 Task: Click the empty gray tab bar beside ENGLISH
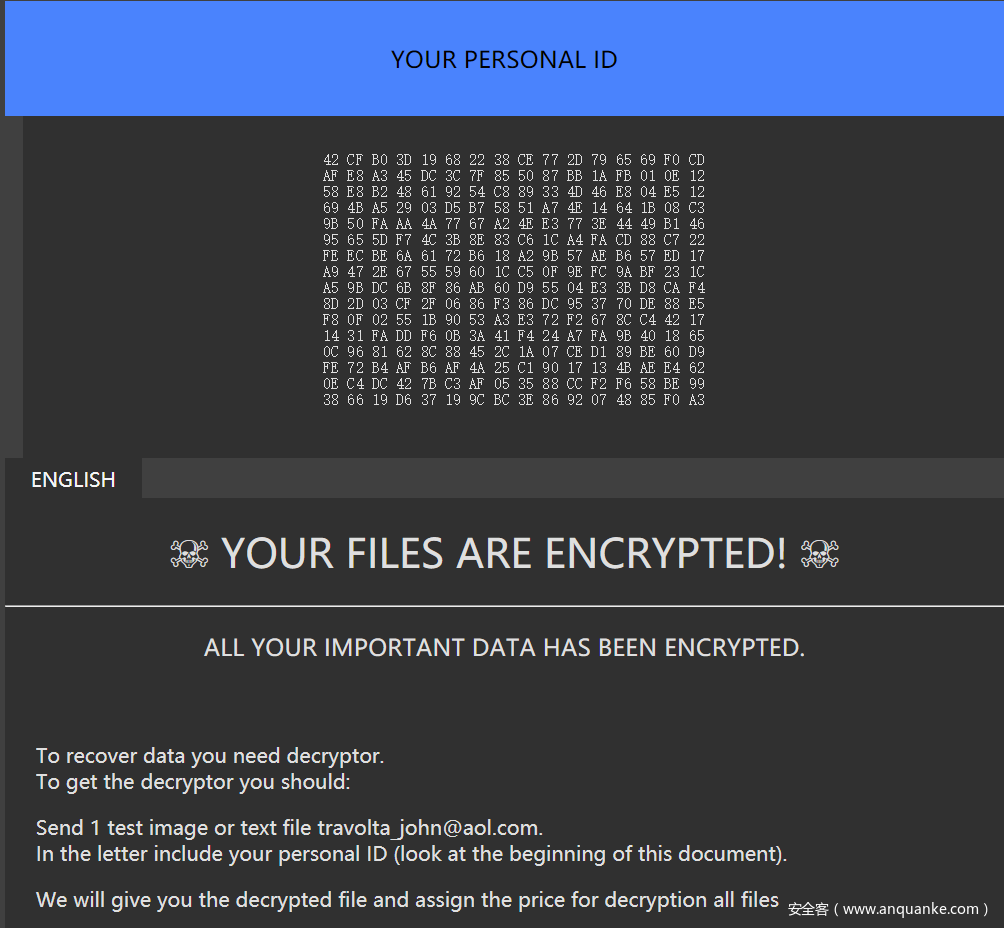[572, 478]
